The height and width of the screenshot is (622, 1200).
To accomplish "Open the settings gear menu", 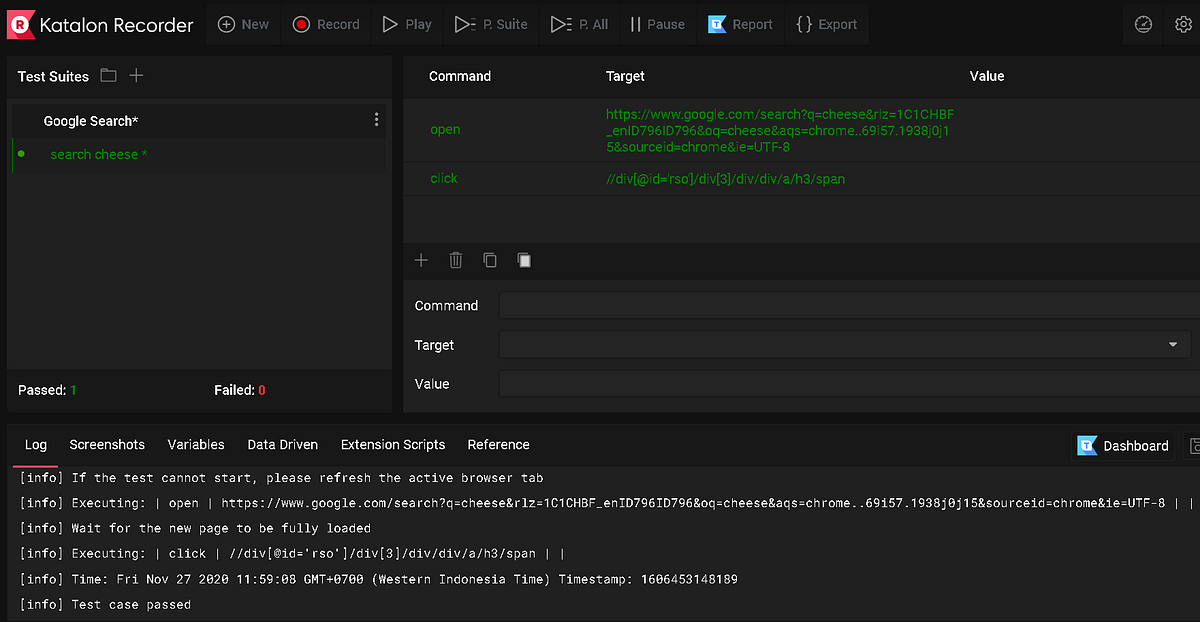I will point(1184,24).
